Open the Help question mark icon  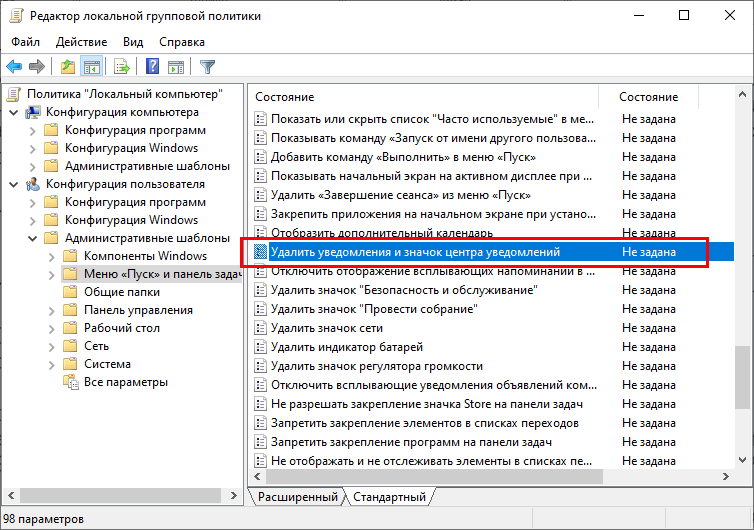pos(152,66)
